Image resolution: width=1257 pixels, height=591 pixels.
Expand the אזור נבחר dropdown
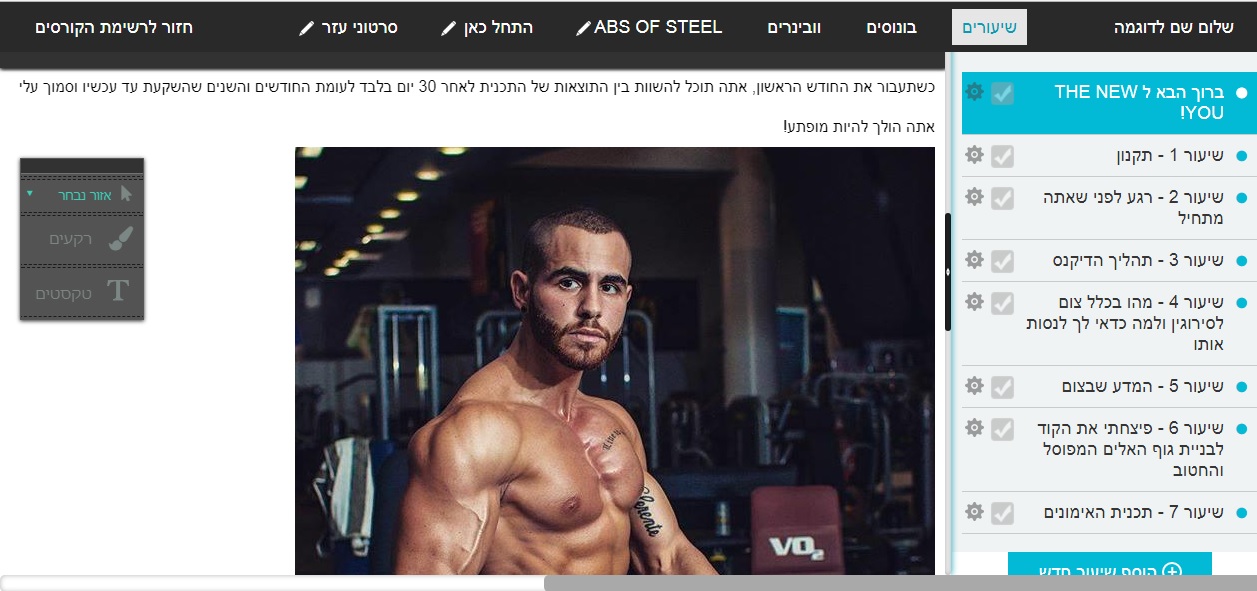82,194
